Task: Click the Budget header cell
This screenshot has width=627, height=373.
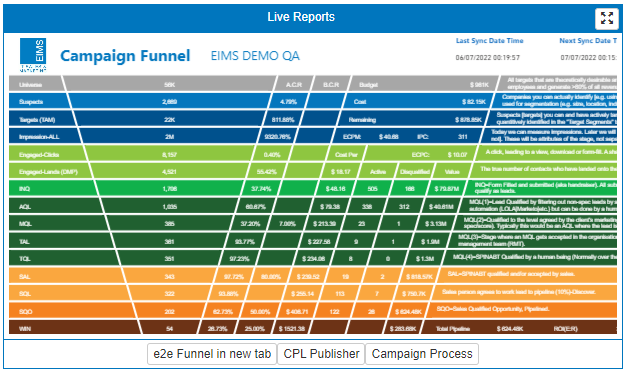Action: point(368,85)
